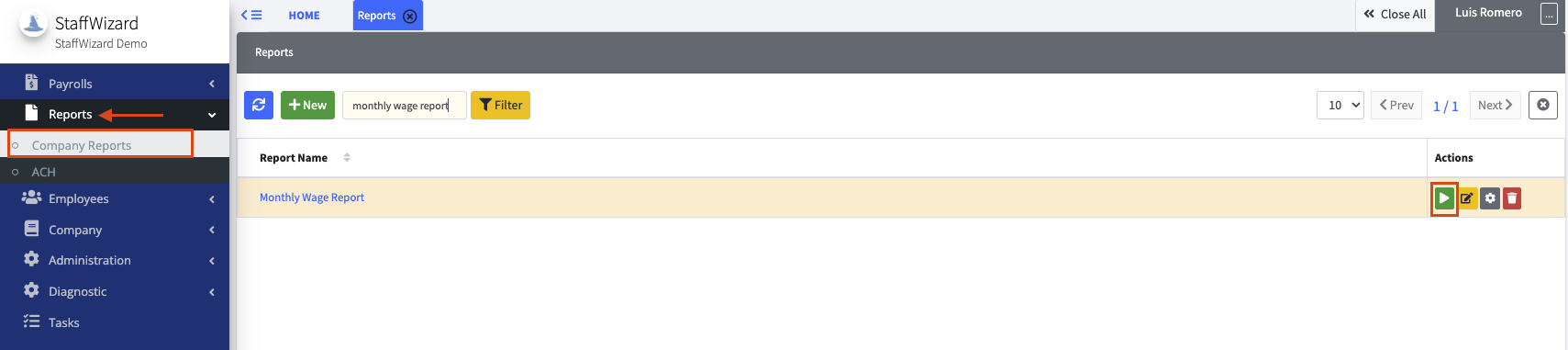The height and width of the screenshot is (350, 1568).
Task: Edit the Monthly Wage Report via pencil icon
Action: coord(1467,198)
